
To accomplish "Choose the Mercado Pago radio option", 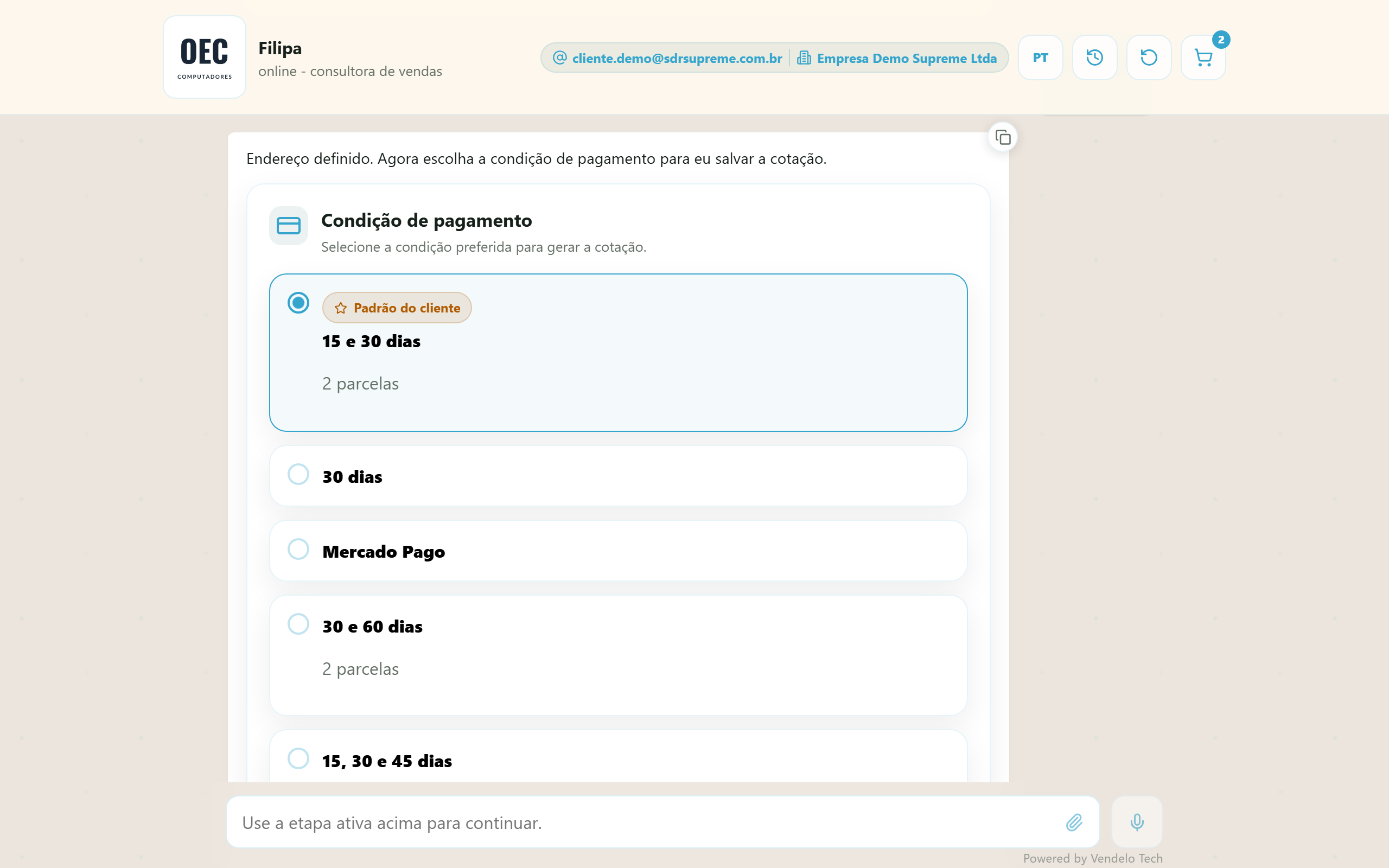I will 298,550.
